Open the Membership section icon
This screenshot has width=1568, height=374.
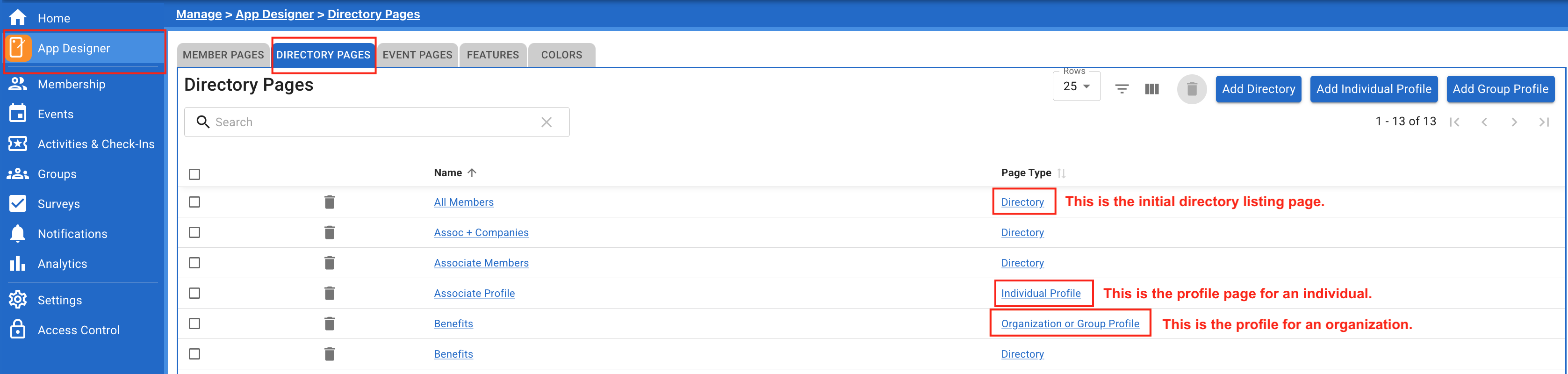(18, 84)
